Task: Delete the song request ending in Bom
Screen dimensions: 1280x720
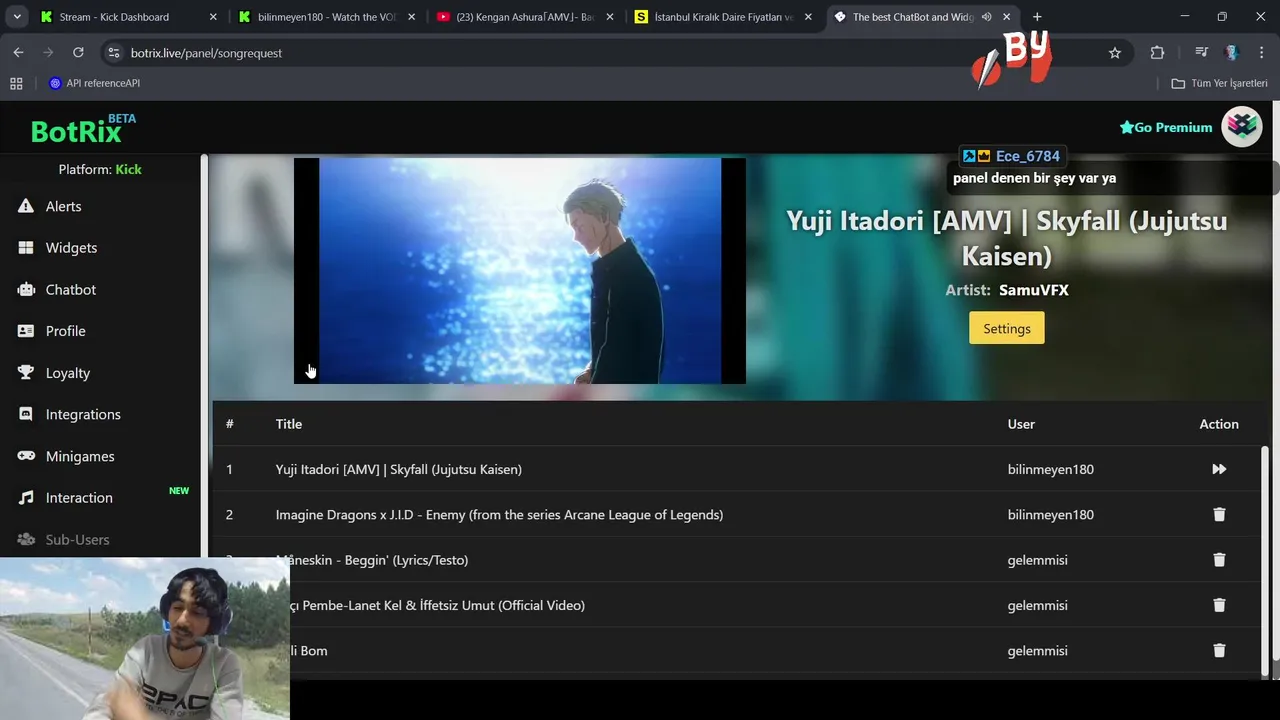Action: [1219, 650]
